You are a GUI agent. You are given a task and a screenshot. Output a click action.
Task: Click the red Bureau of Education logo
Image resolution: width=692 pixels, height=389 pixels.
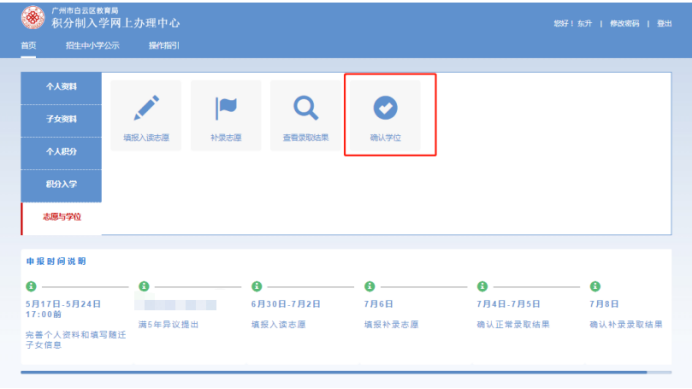click(x=33, y=18)
